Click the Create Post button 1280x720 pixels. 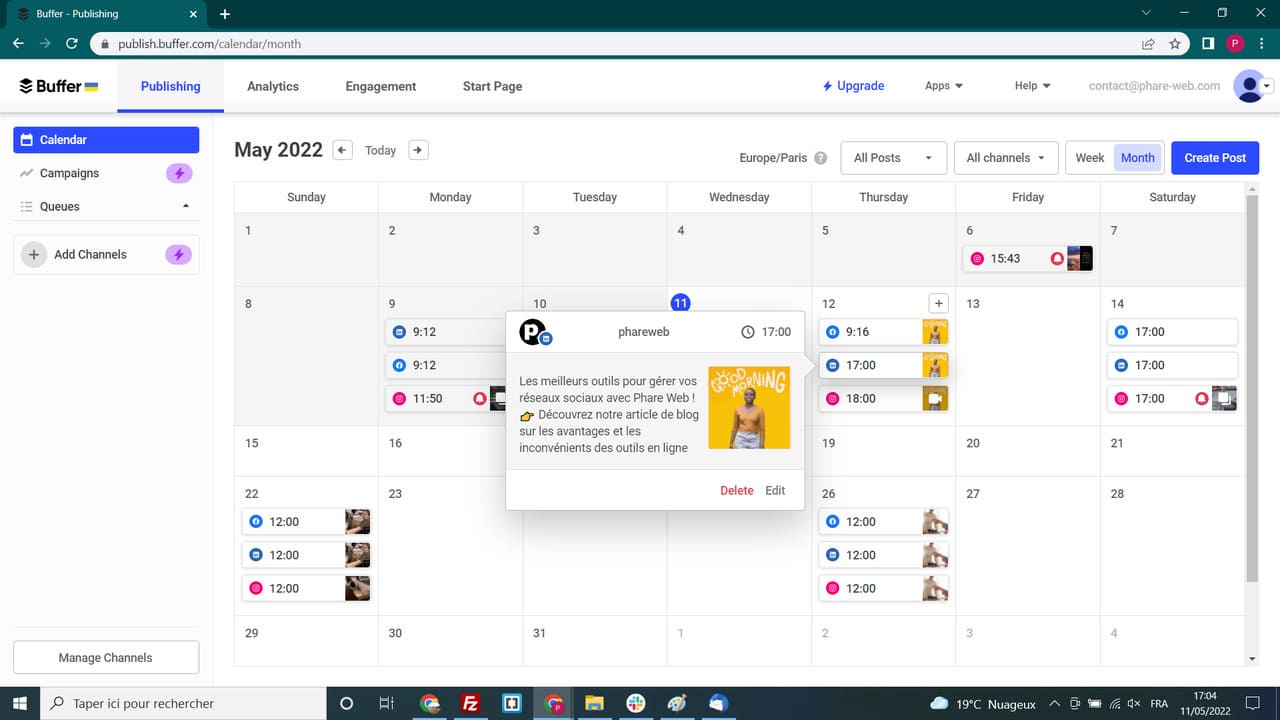tap(1215, 158)
